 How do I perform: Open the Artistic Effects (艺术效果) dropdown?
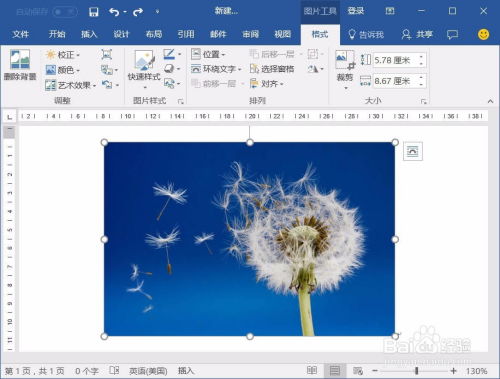(x=71, y=85)
